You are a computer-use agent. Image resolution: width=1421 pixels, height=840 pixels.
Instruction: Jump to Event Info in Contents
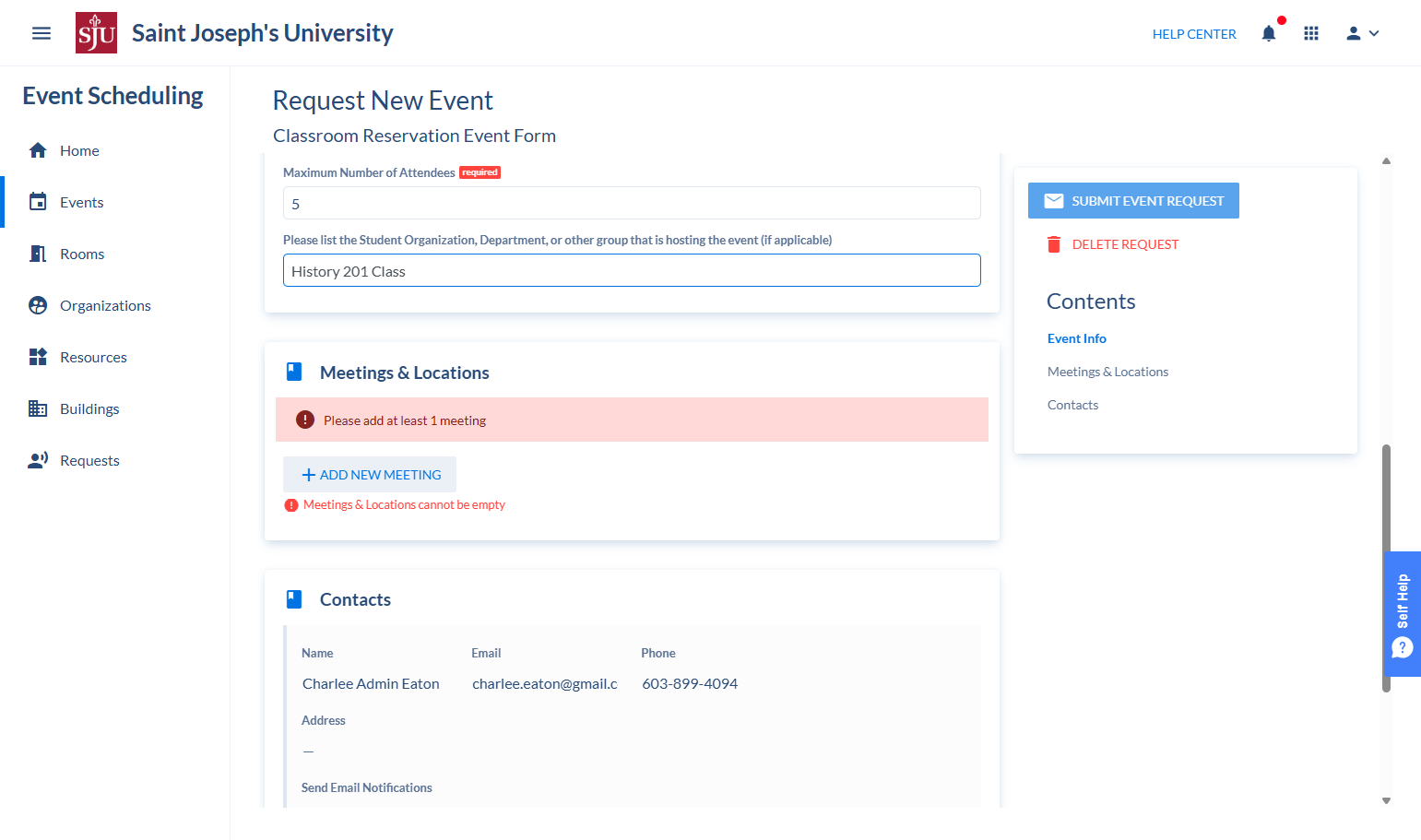tap(1077, 338)
